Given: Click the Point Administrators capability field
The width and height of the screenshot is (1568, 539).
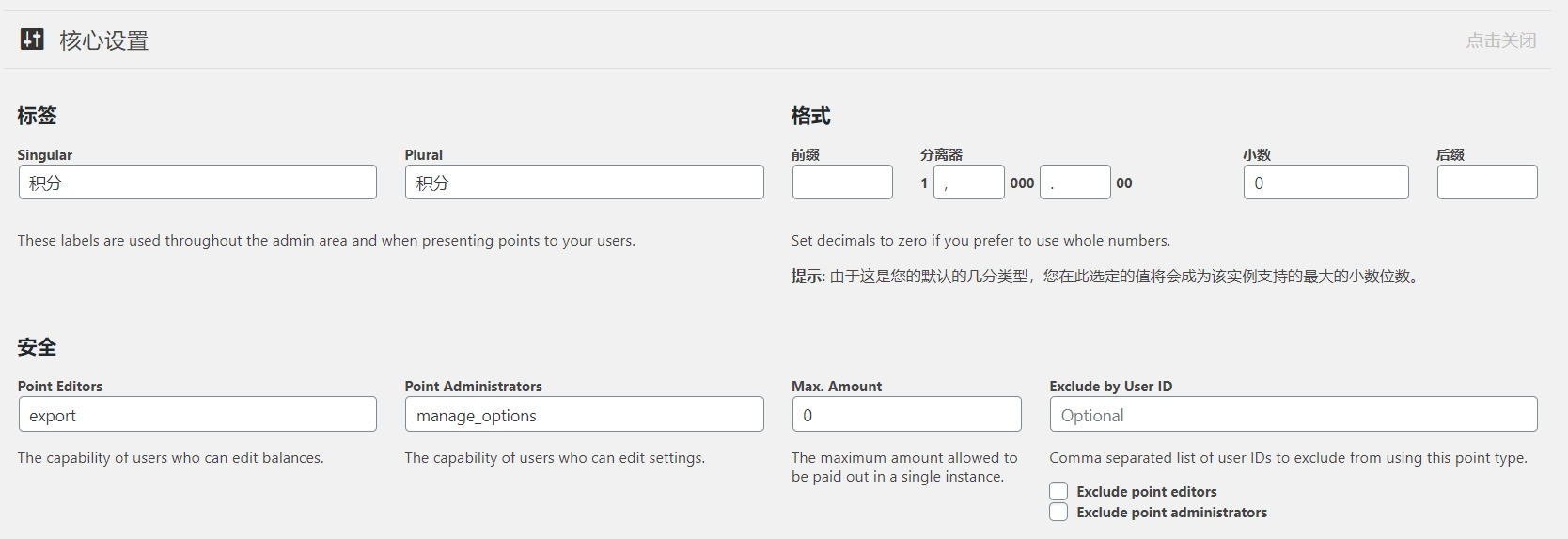Looking at the screenshot, I should point(585,415).
